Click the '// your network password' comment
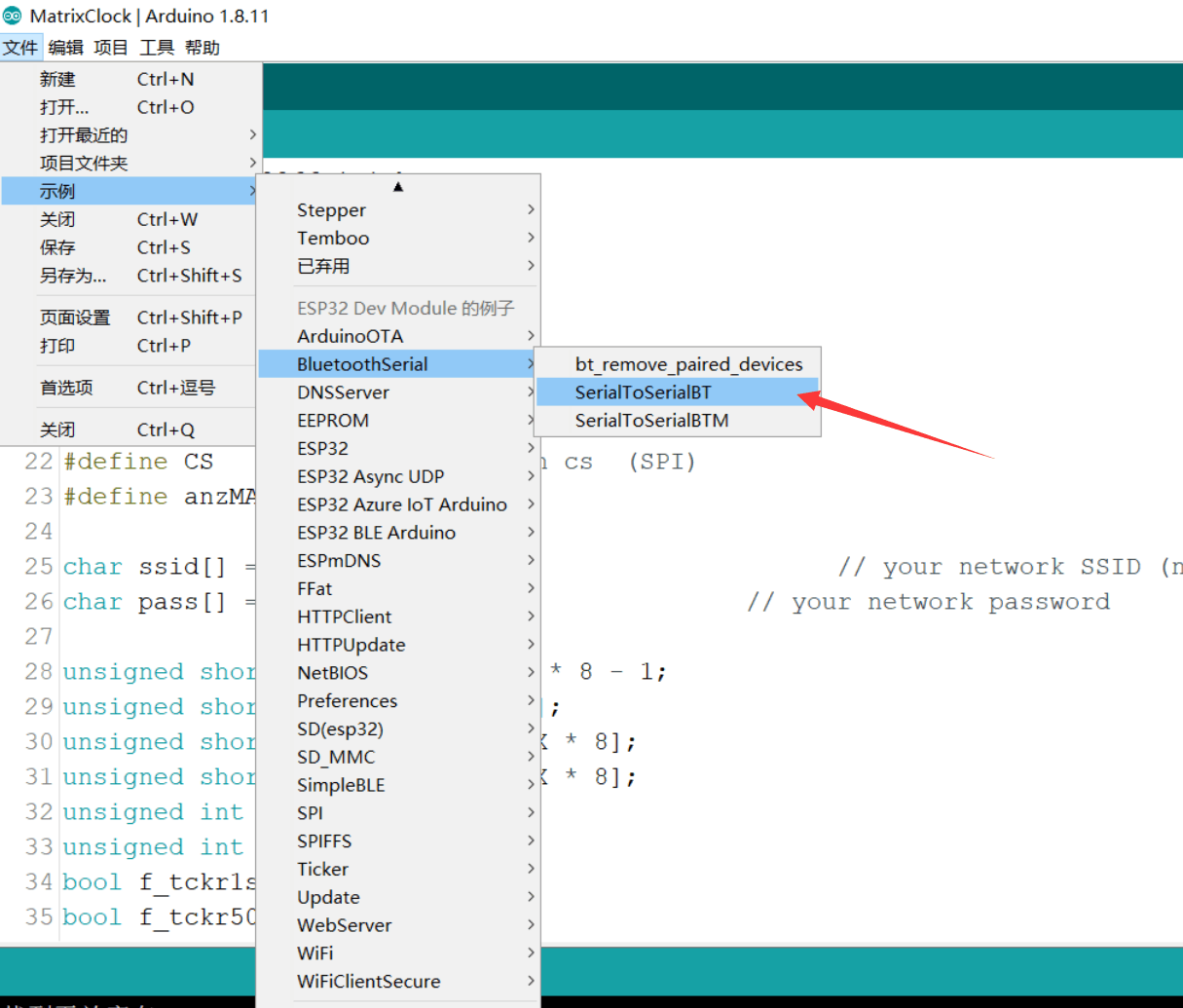Viewport: 1183px width, 1008px height. coord(928,602)
